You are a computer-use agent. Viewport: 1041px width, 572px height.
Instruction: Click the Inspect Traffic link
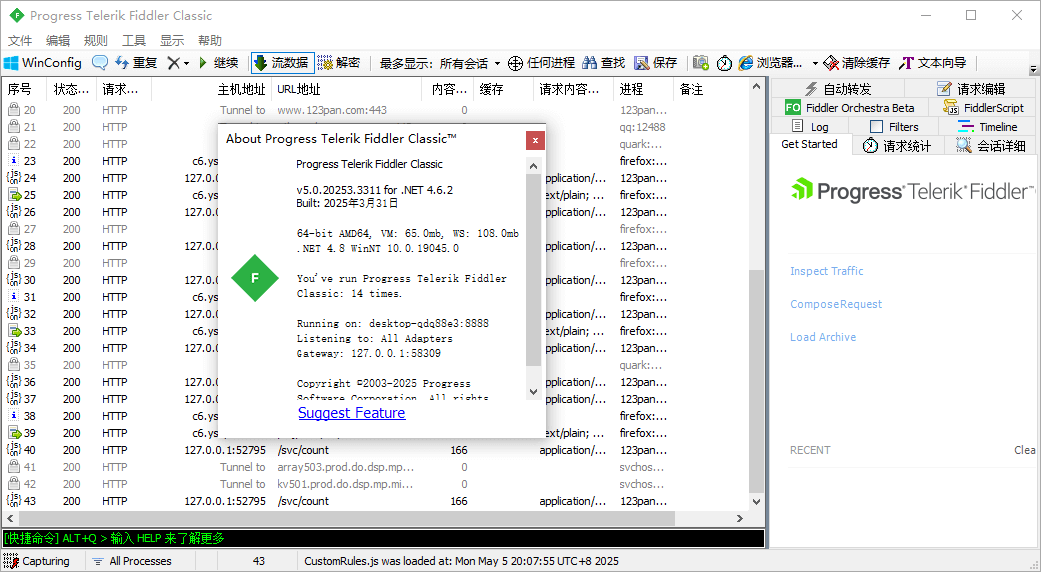pyautogui.click(x=827, y=271)
